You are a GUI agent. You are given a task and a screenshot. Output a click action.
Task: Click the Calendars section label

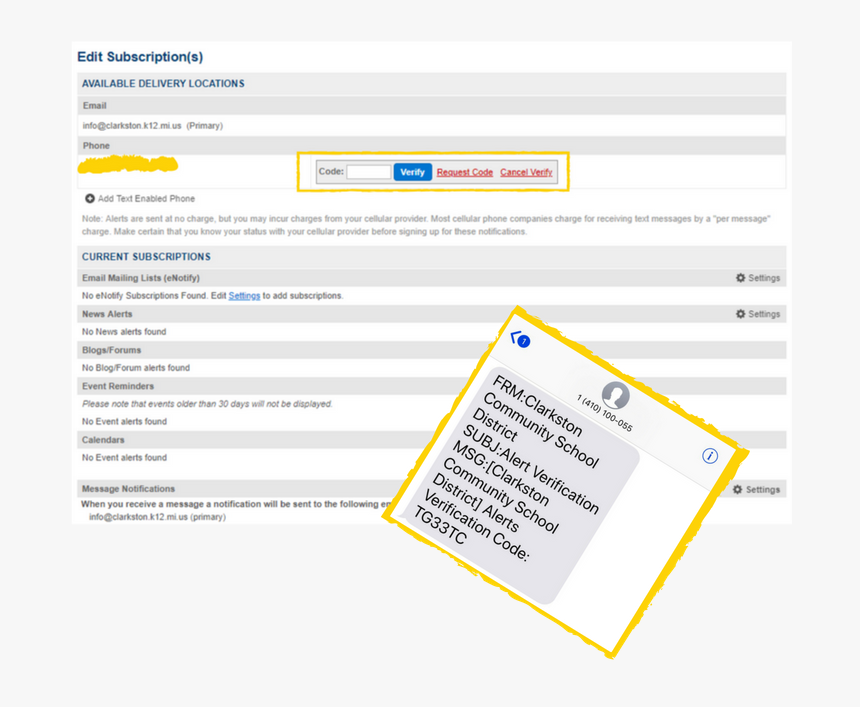[x=103, y=440]
